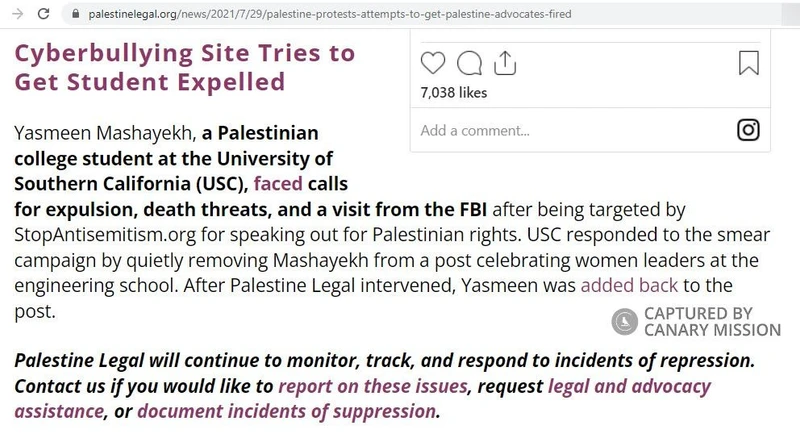This screenshot has width=800, height=438.
Task: Open the "report on these issues" link
Action: 372,386
